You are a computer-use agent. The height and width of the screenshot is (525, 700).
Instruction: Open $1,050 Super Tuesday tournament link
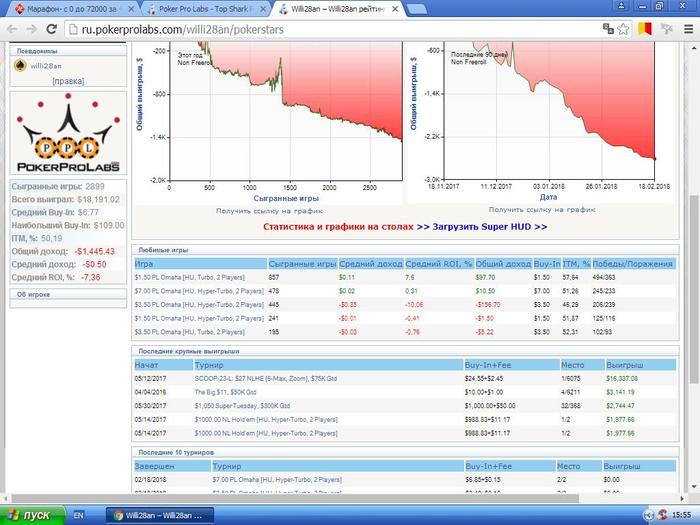click(242, 406)
